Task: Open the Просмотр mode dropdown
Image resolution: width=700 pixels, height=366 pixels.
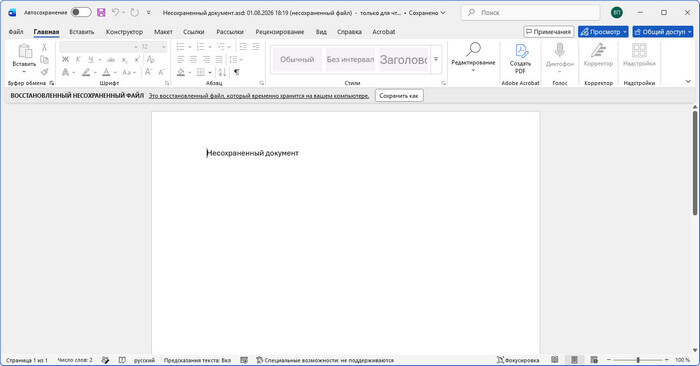Action: click(x=603, y=32)
